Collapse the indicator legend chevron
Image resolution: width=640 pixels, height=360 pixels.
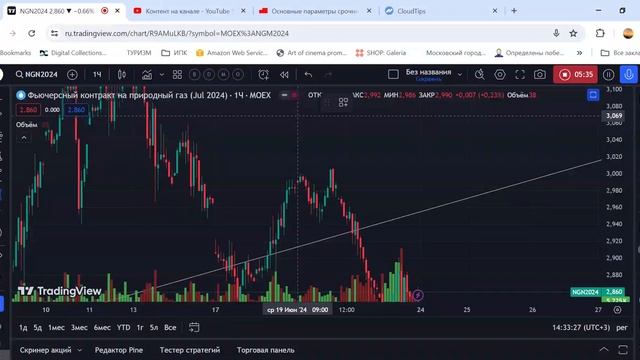pos(24,138)
